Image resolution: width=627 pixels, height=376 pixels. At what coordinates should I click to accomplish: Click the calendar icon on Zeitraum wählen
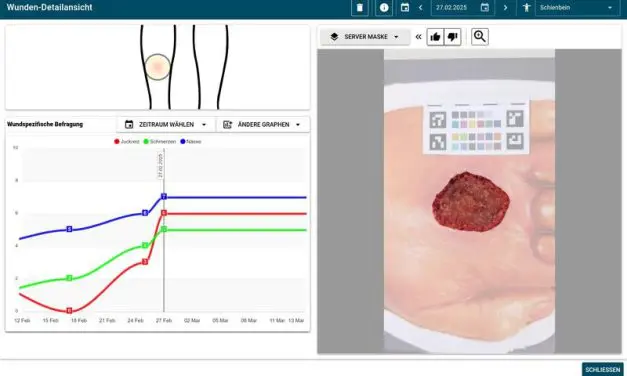pos(129,124)
